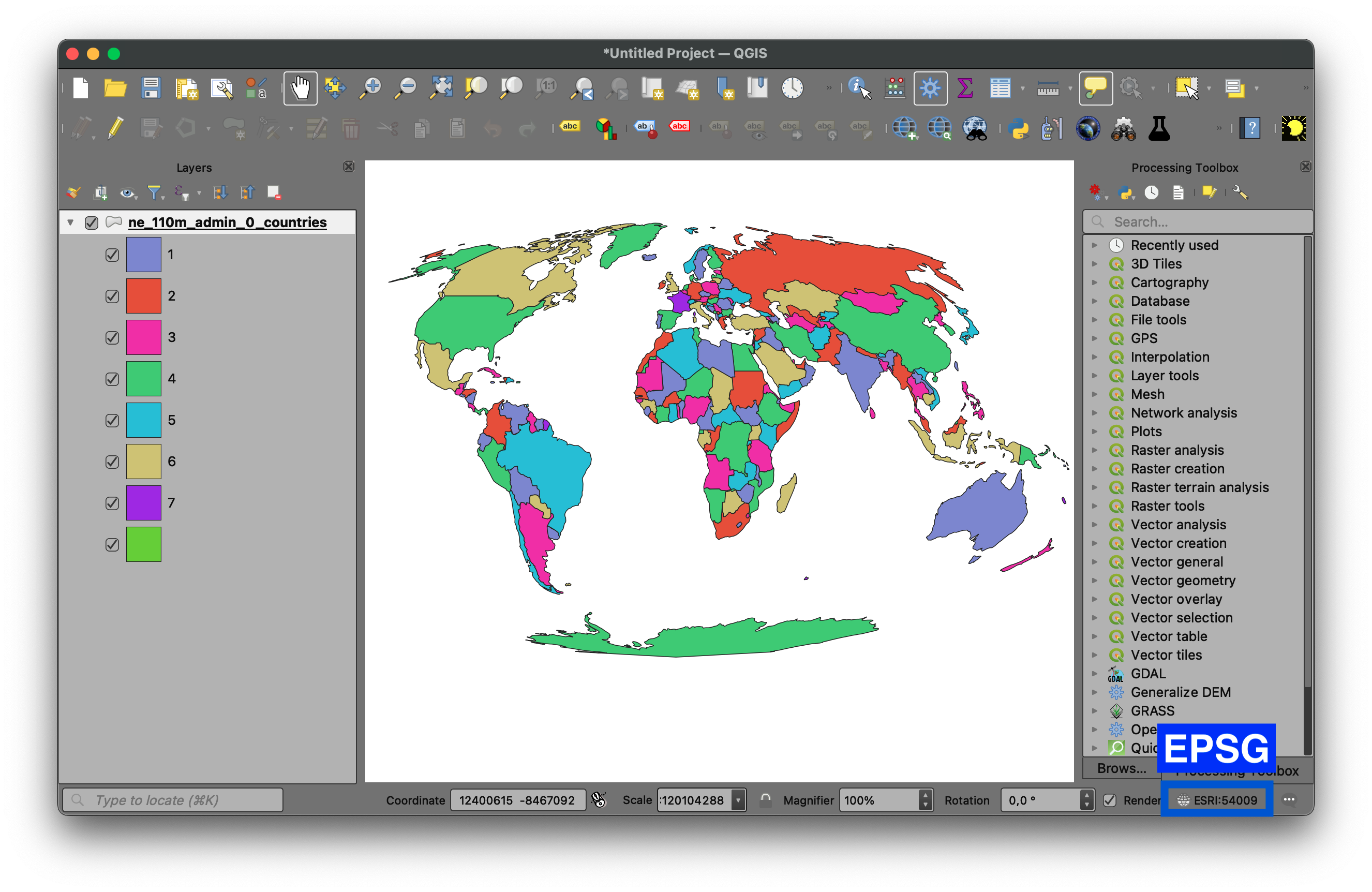Click the Processing Toolbox gear icon
This screenshot has width=1372, height=892.
point(930,88)
